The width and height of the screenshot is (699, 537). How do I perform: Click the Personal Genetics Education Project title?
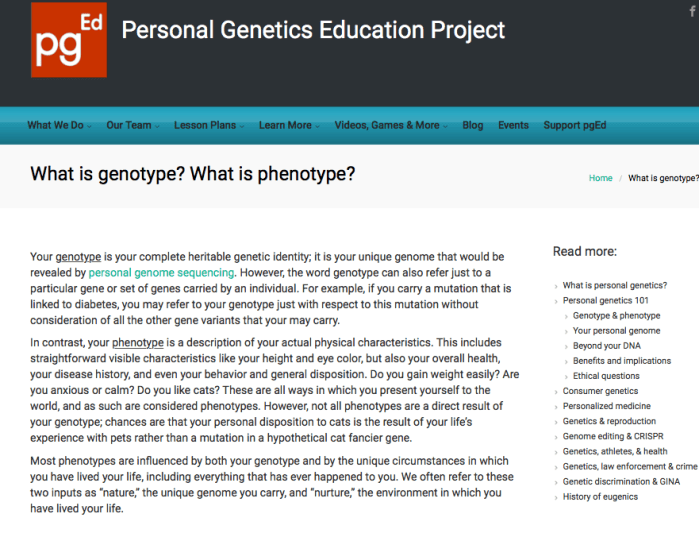[313, 30]
